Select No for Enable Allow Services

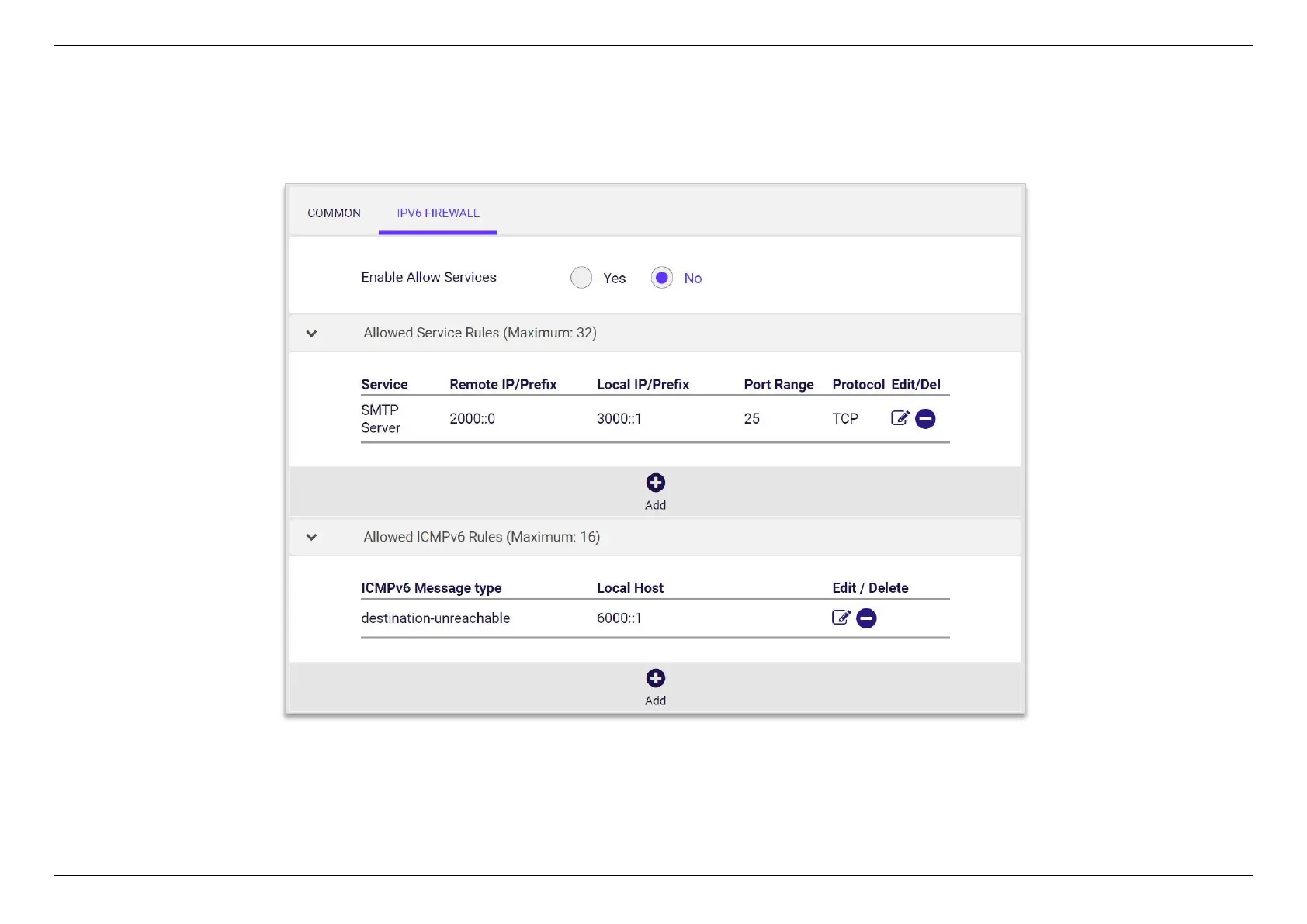click(662, 278)
